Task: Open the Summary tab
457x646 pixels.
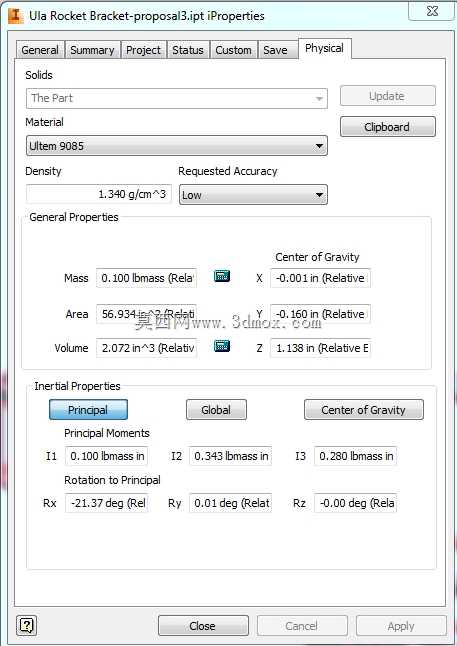Action: (x=92, y=50)
